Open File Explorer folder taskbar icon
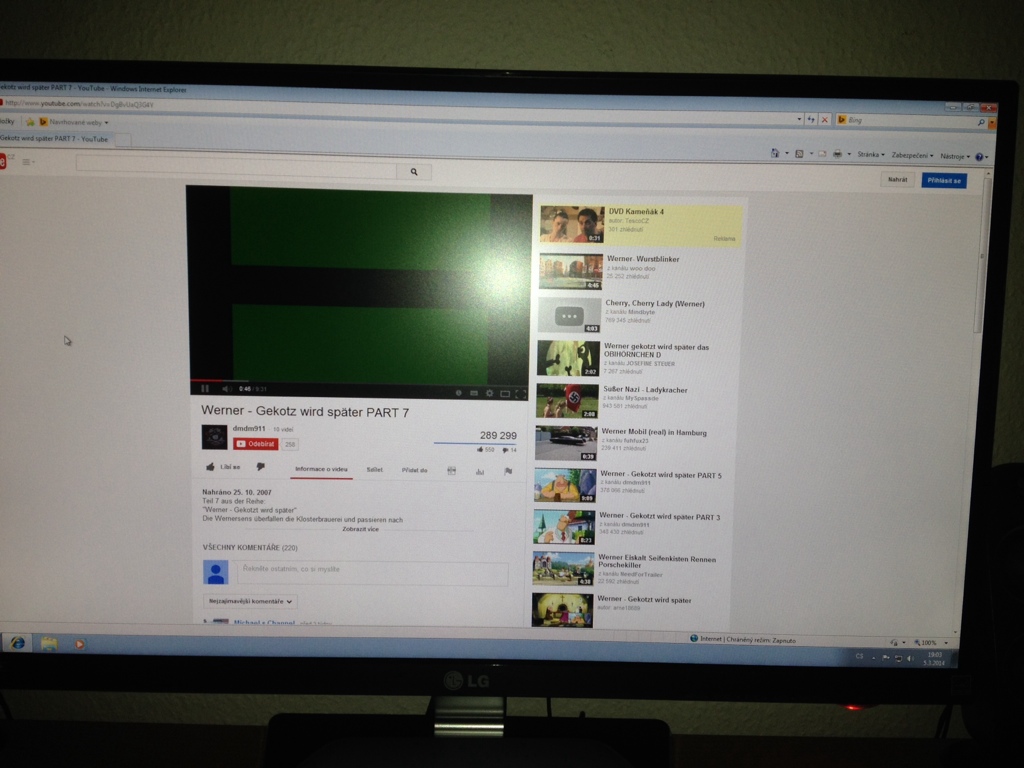Screen dimensions: 1024x768 coord(49,644)
